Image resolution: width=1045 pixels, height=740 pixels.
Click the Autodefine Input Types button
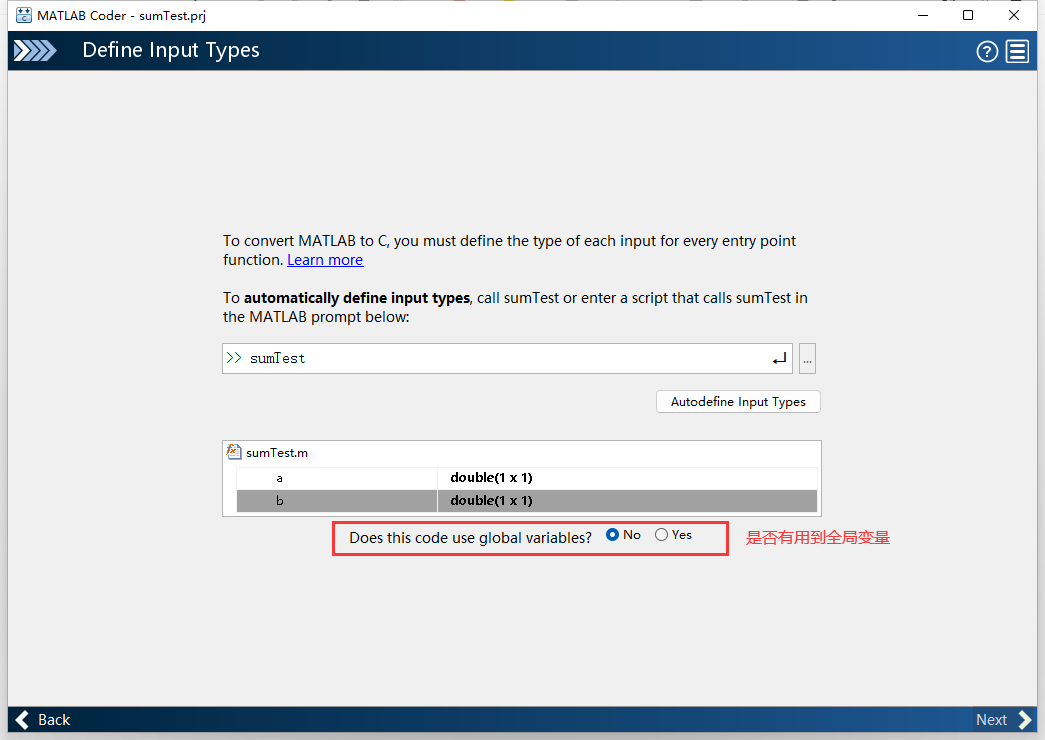[738, 401]
